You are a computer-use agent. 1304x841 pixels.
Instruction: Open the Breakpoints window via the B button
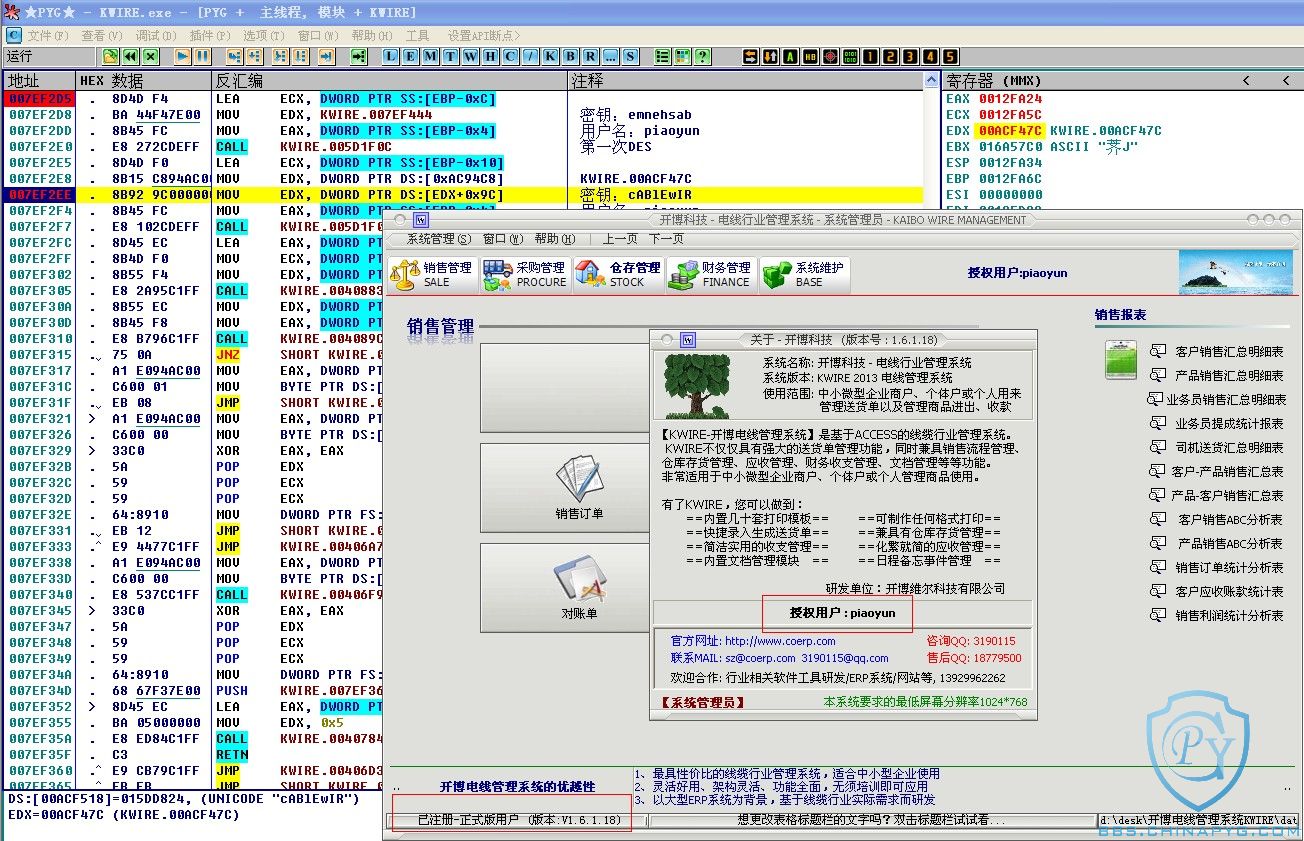tap(571, 56)
